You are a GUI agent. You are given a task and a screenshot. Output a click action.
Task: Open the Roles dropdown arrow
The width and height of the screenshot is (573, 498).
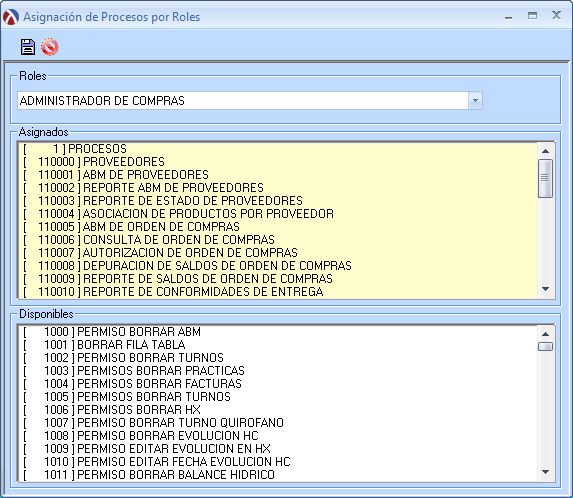[475, 100]
